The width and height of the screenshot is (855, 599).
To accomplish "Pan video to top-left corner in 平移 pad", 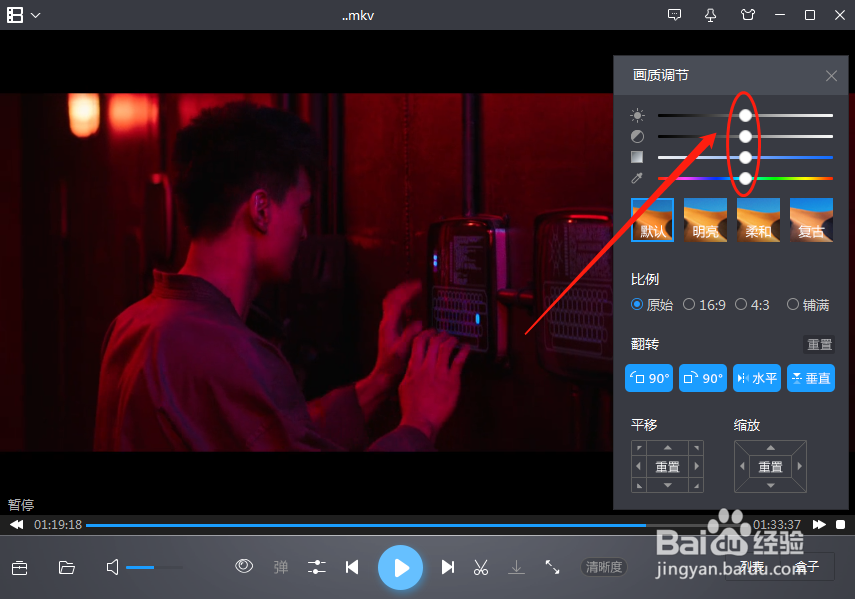I will [x=639, y=447].
